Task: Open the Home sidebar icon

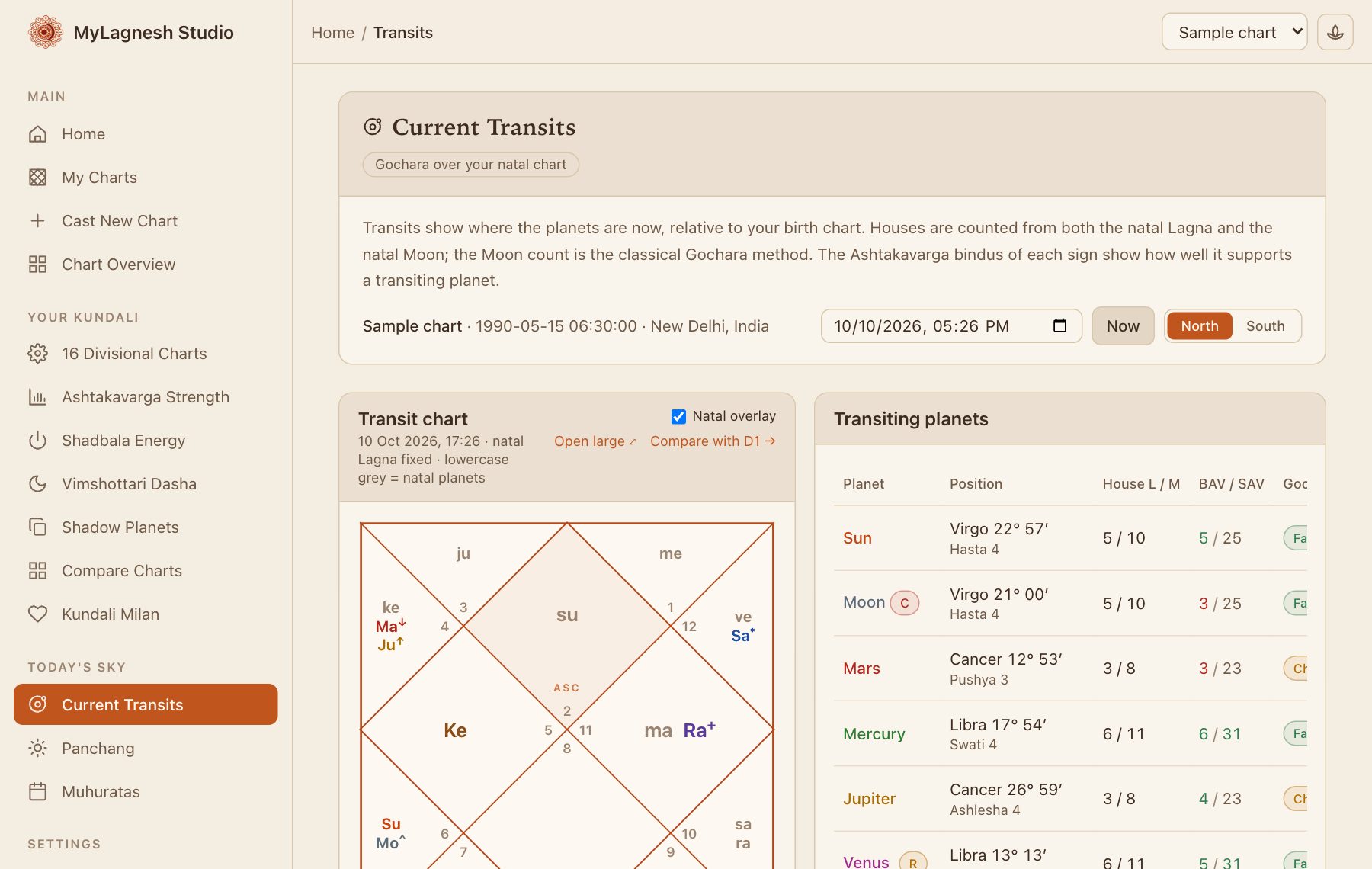Action: [x=37, y=134]
